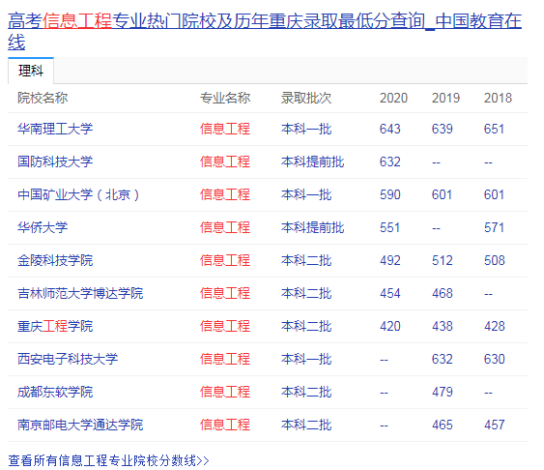The width and height of the screenshot is (544, 470).
Task: Open 成都东软学院 school link
Action: click(x=55, y=392)
